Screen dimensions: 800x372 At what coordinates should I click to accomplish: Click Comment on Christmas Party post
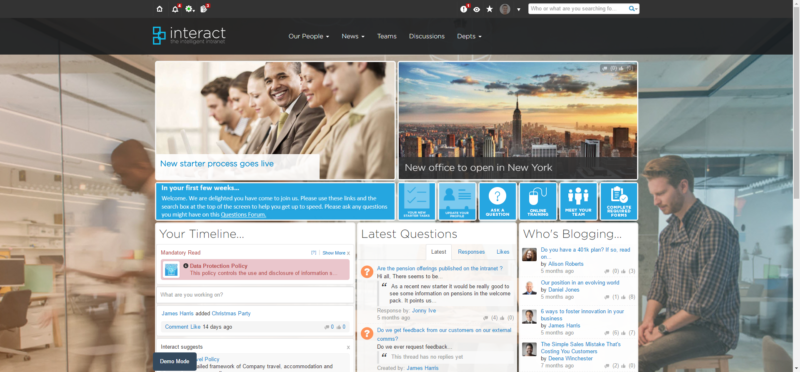pos(177,327)
